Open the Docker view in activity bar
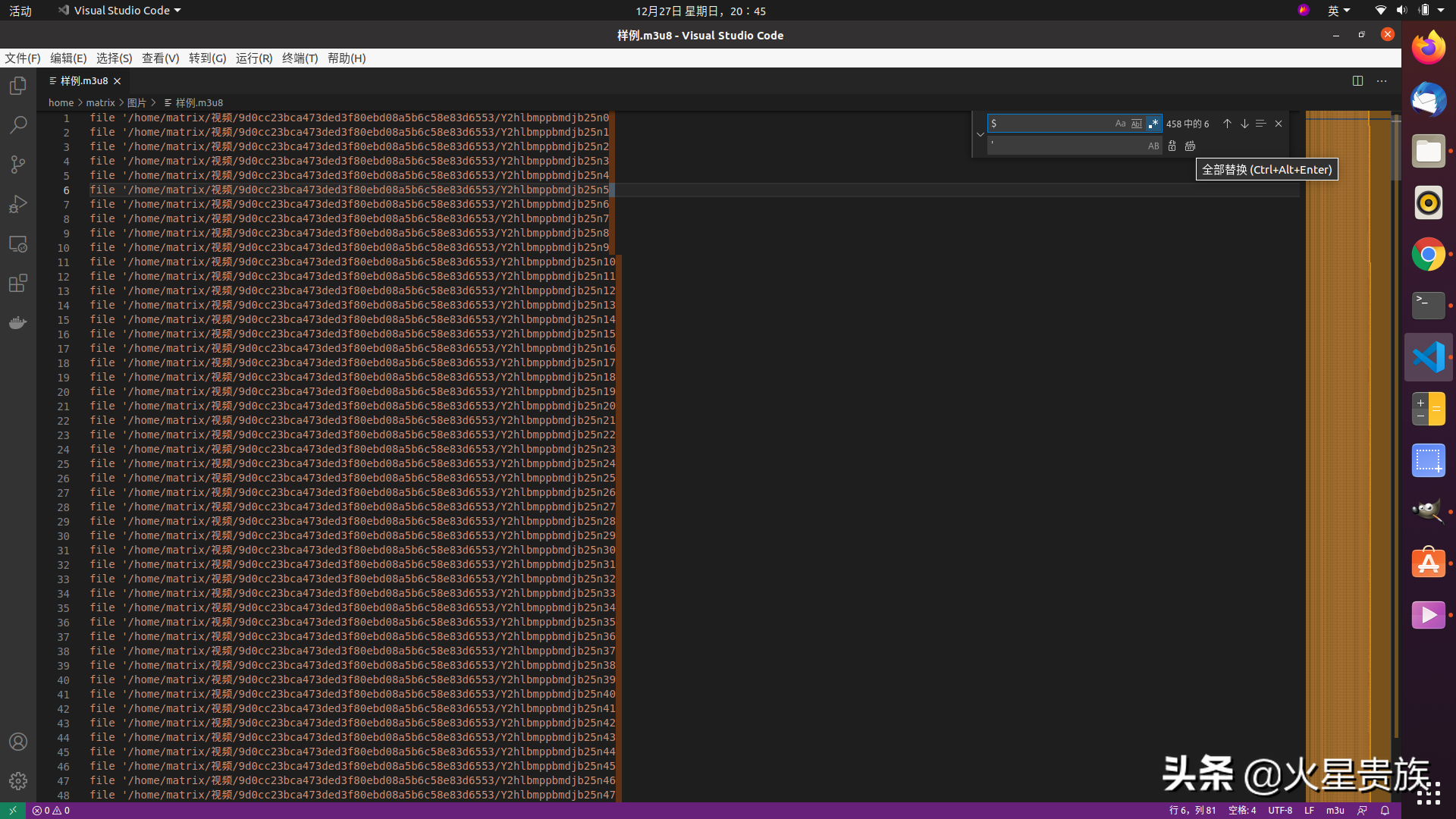Image resolution: width=1456 pixels, height=819 pixels. [18, 323]
